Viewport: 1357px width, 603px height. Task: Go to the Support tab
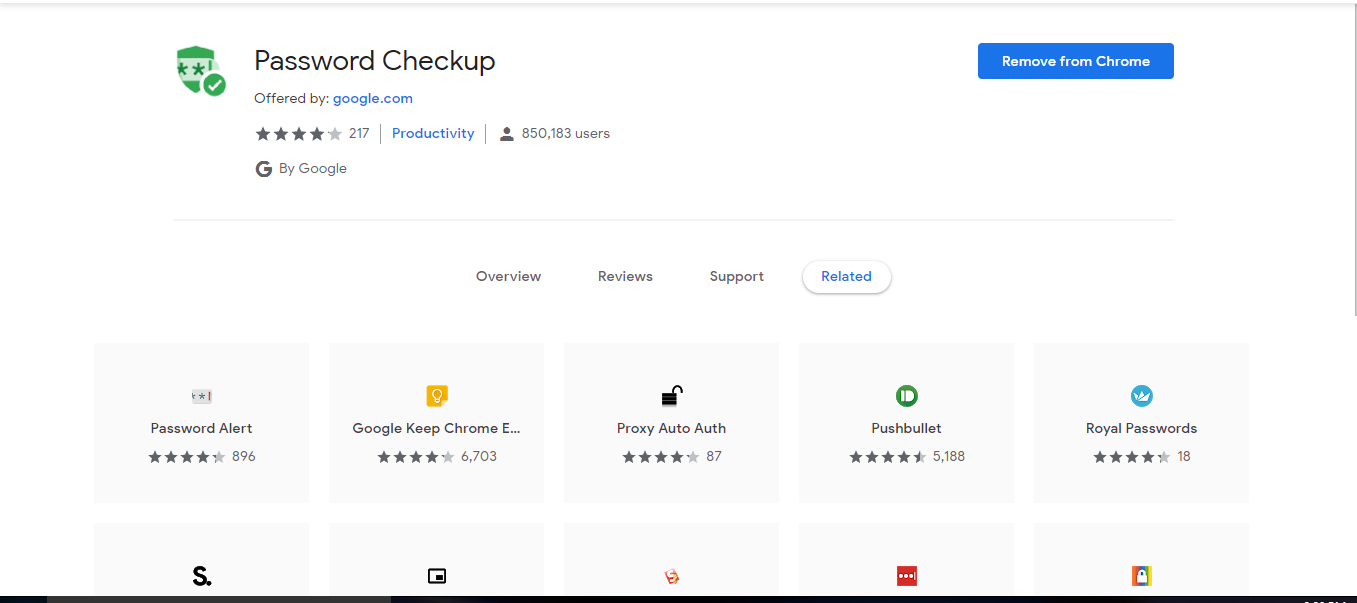point(737,277)
